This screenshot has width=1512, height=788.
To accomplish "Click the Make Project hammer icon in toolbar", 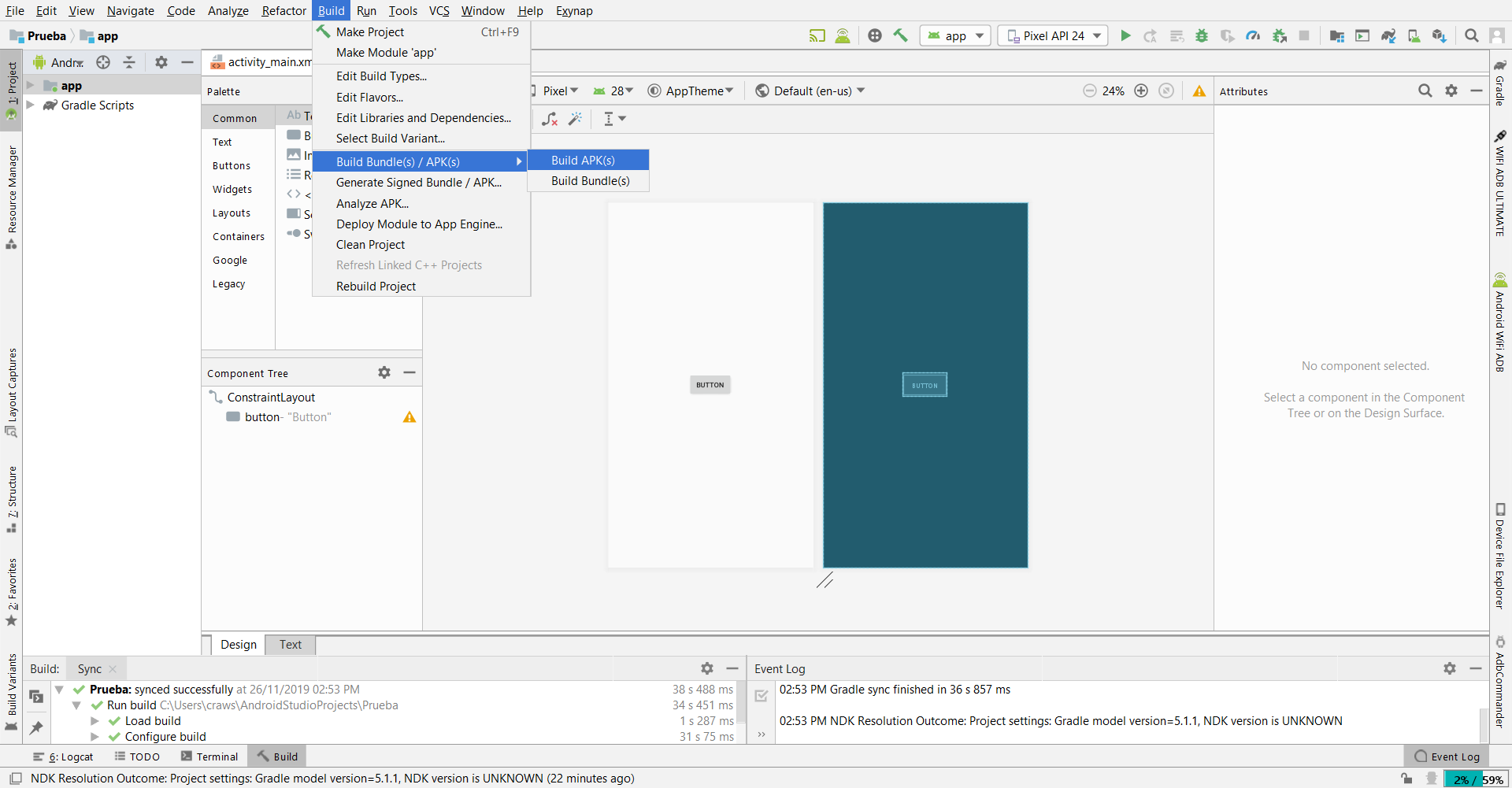I will pyautogui.click(x=901, y=35).
